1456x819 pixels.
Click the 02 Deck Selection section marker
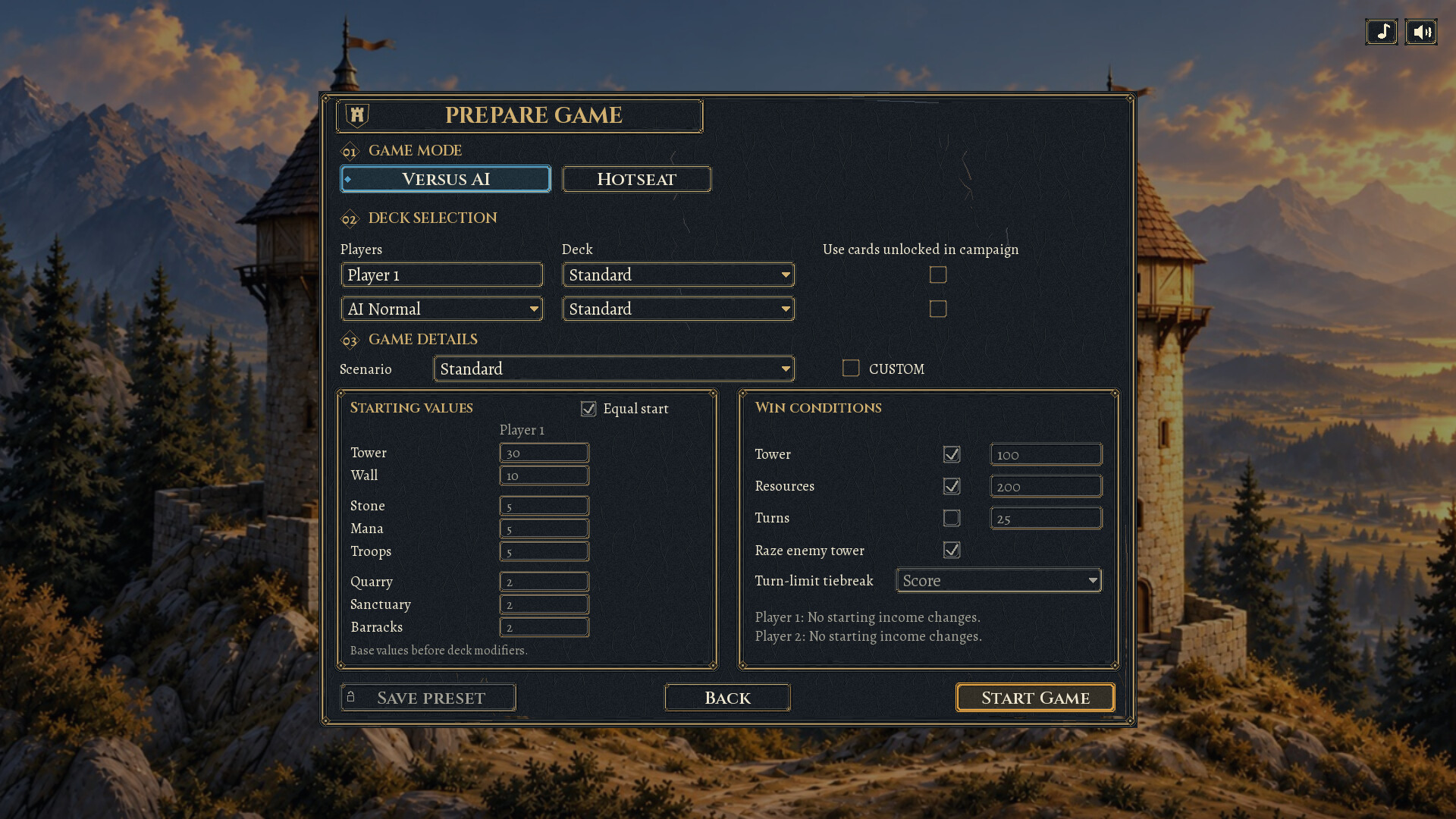click(350, 219)
